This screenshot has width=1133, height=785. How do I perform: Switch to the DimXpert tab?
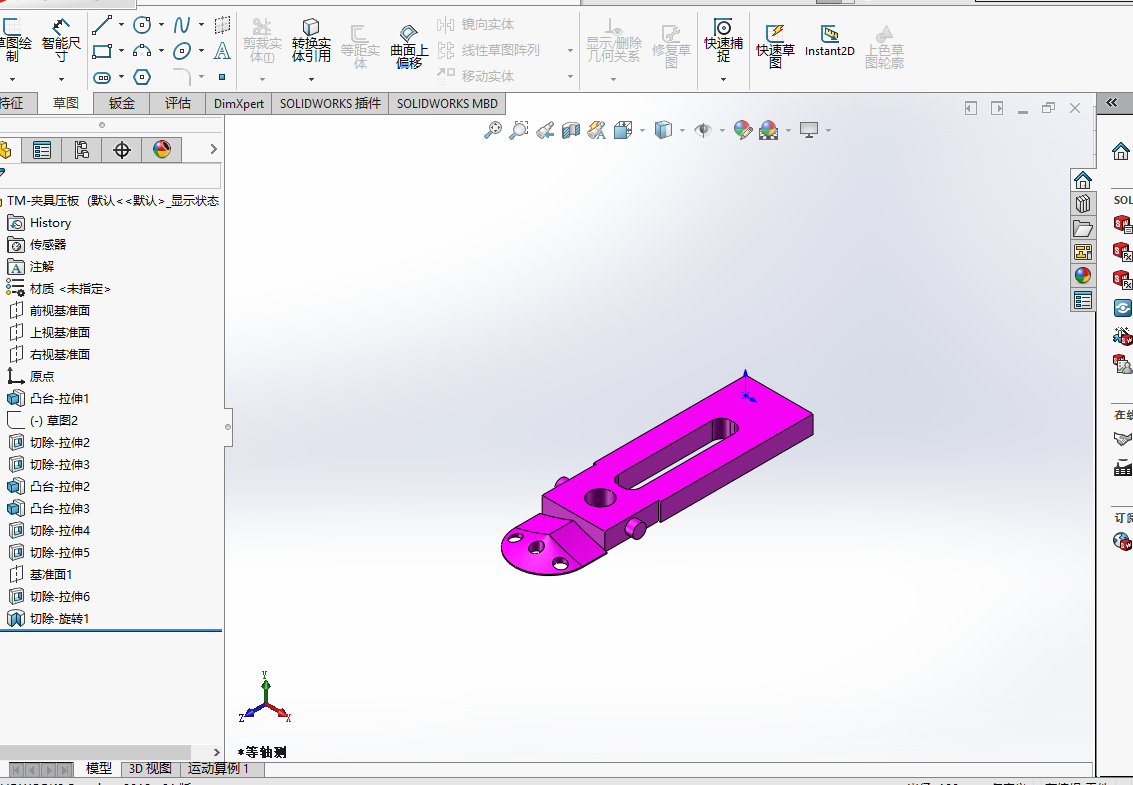pyautogui.click(x=238, y=103)
